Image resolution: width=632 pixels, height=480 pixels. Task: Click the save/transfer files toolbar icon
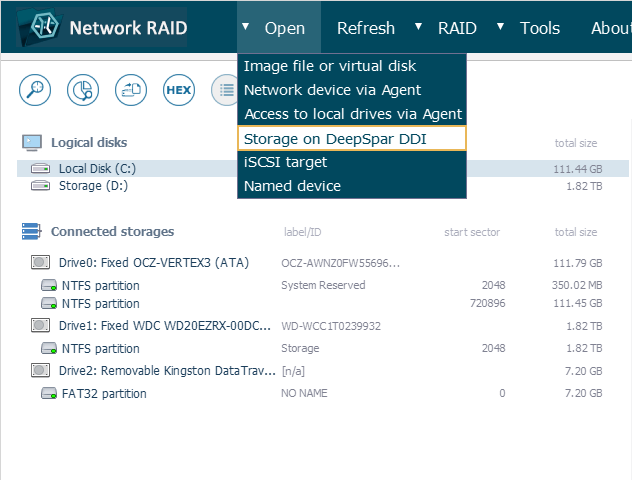click(x=131, y=90)
